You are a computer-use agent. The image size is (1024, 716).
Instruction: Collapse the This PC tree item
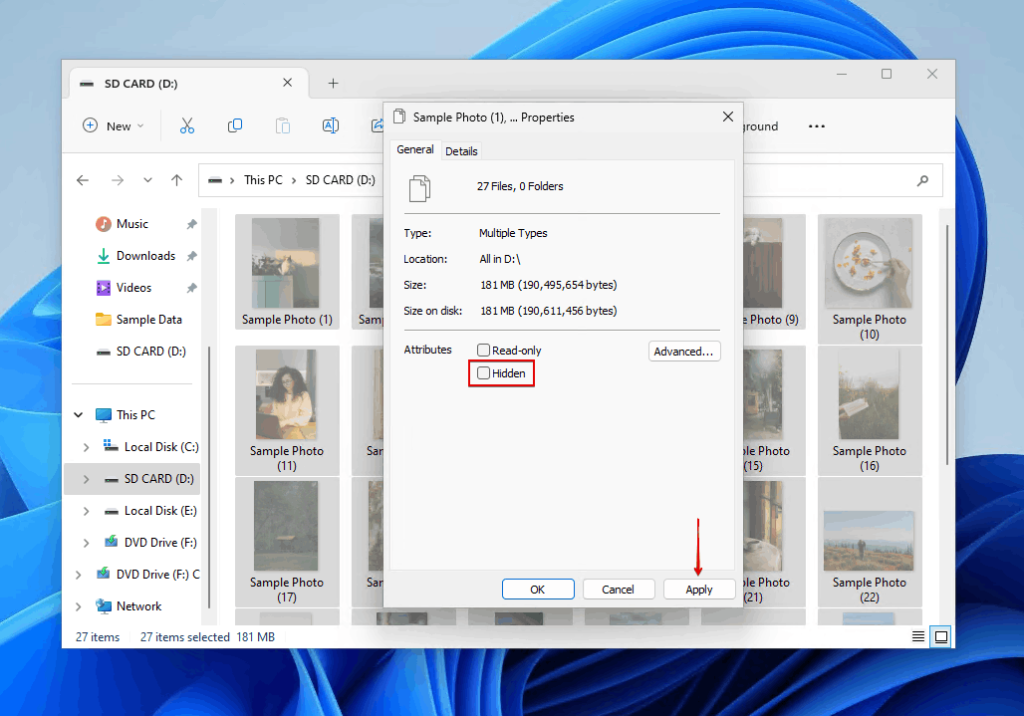(x=78, y=414)
